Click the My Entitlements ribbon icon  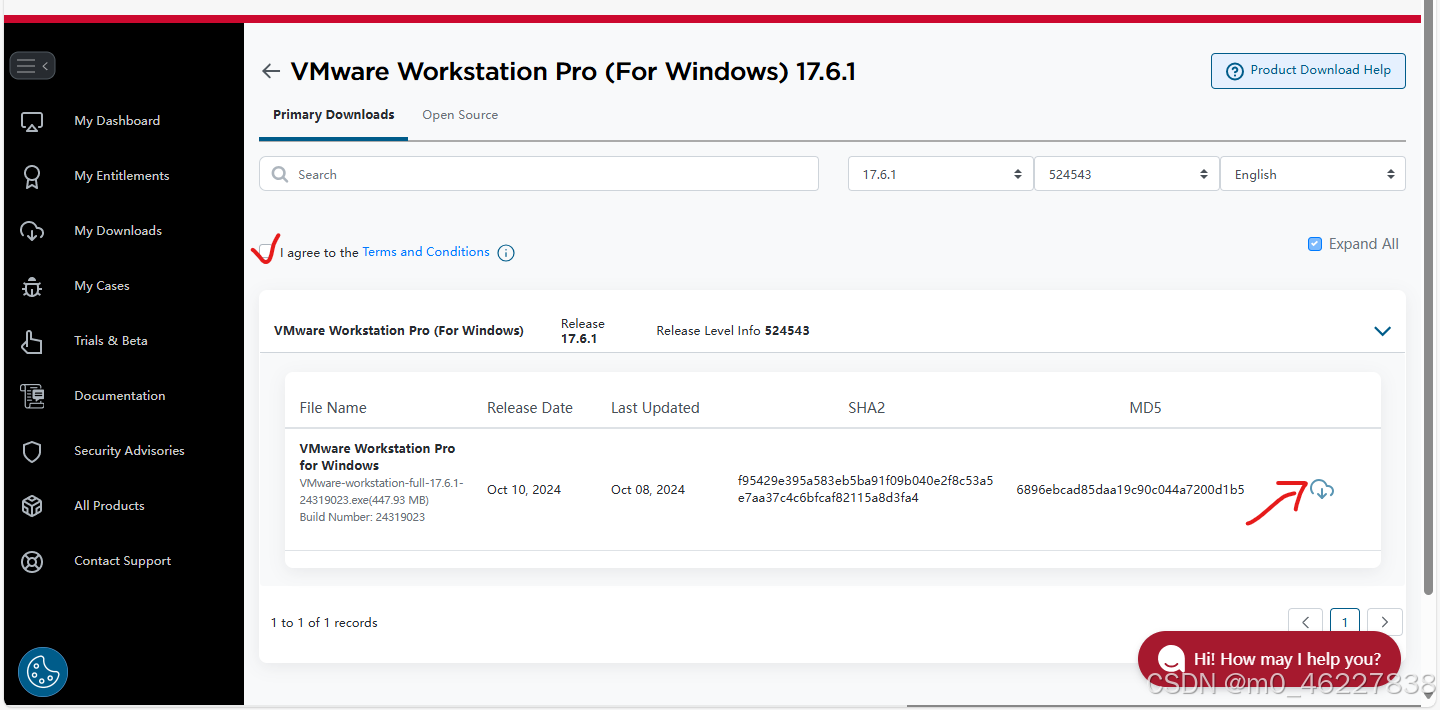32,176
